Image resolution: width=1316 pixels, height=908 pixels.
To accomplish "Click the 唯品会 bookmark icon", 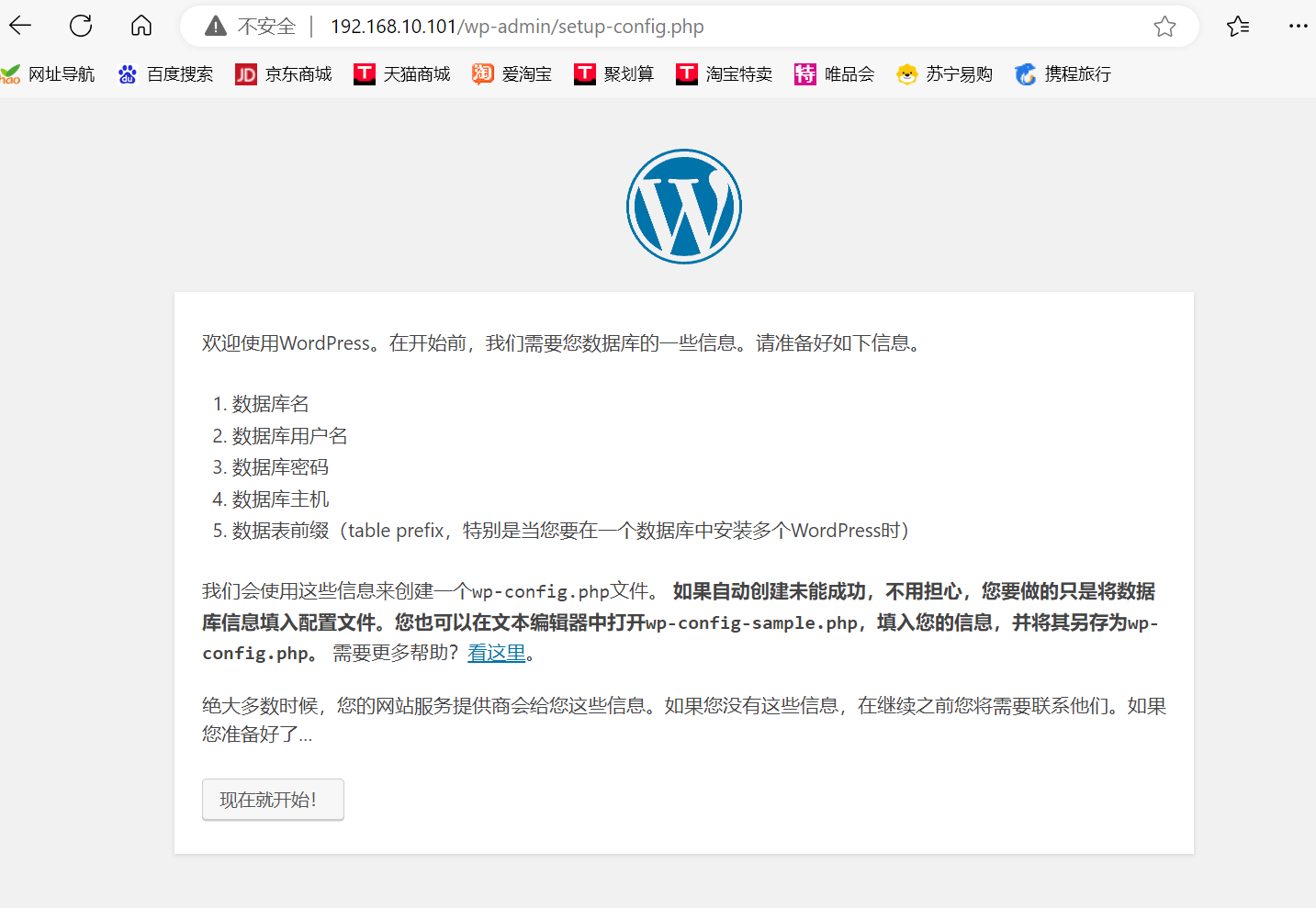I will (x=805, y=74).
